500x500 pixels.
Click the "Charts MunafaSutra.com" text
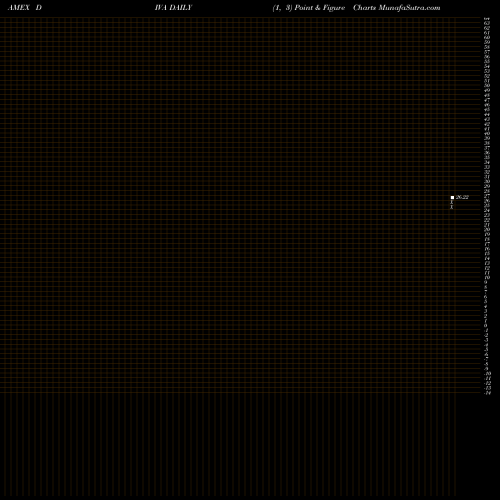[397, 8]
